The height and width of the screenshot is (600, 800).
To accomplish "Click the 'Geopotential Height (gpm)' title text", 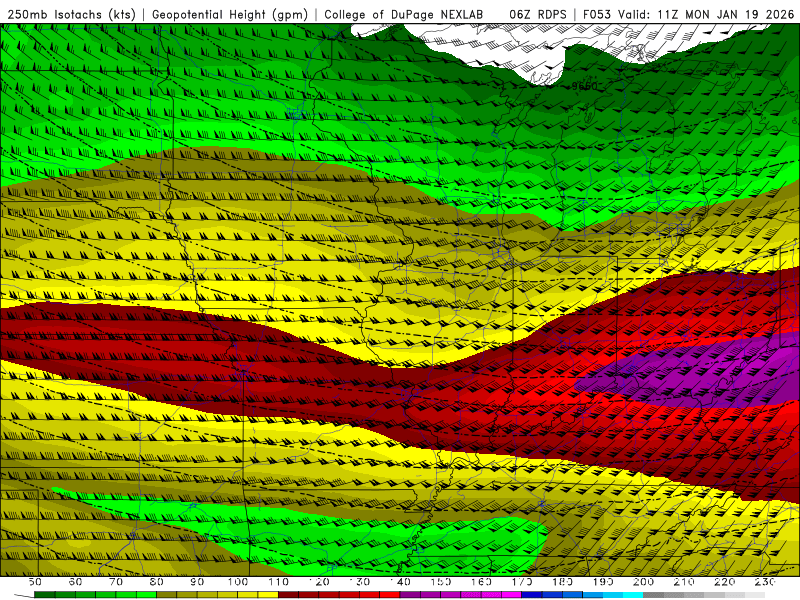I will click(230, 14).
